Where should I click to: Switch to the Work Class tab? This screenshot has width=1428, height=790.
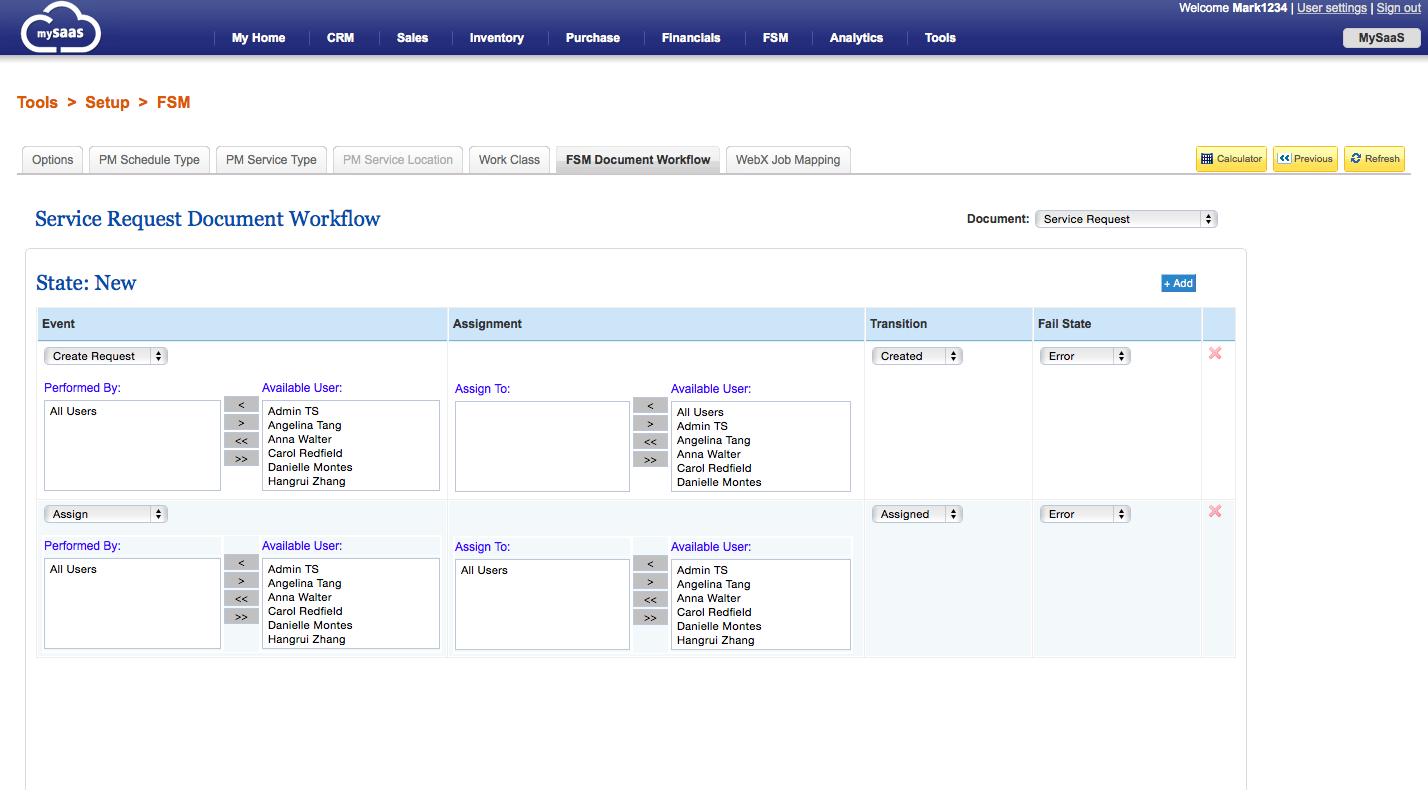tap(509, 160)
